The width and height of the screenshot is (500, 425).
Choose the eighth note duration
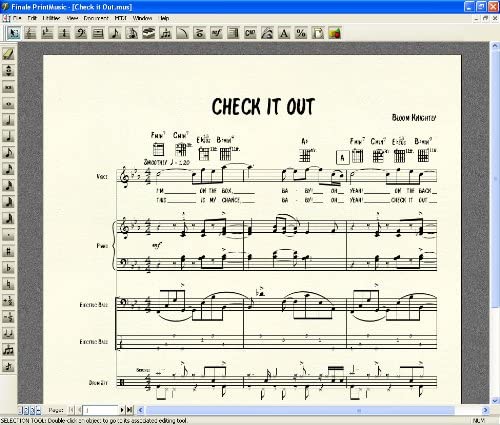8,153
